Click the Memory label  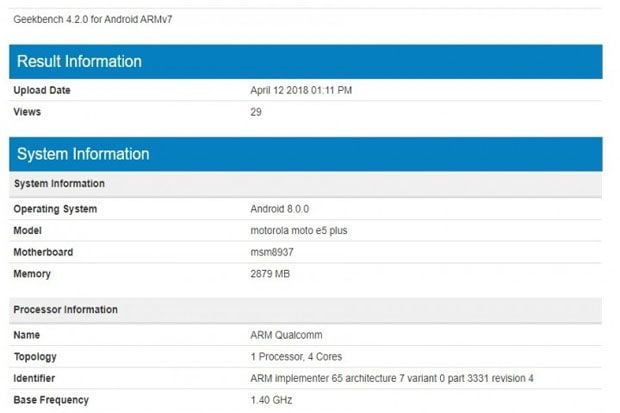click(x=32, y=274)
